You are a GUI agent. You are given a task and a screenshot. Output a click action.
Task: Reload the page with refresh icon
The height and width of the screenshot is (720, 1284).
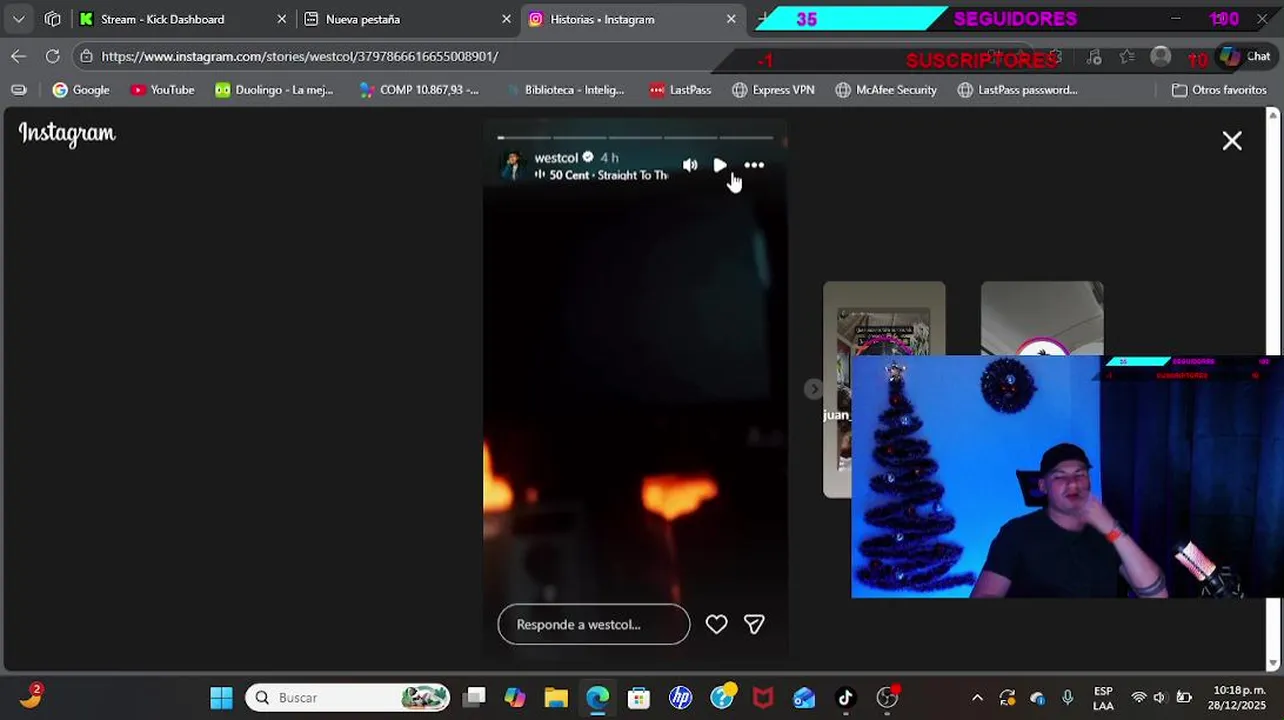click(x=52, y=56)
